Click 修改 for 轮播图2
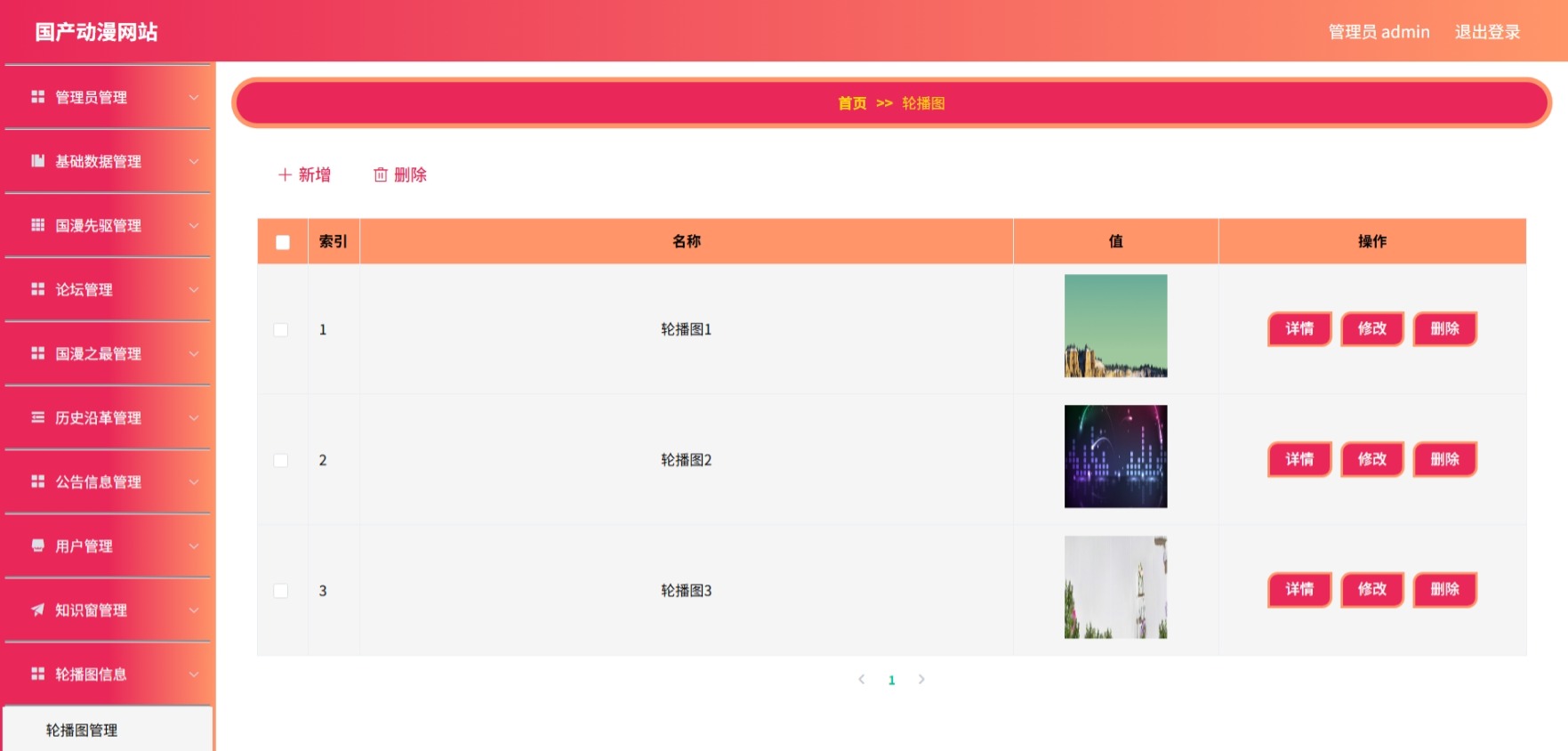The height and width of the screenshot is (751, 1568). coord(1372,459)
